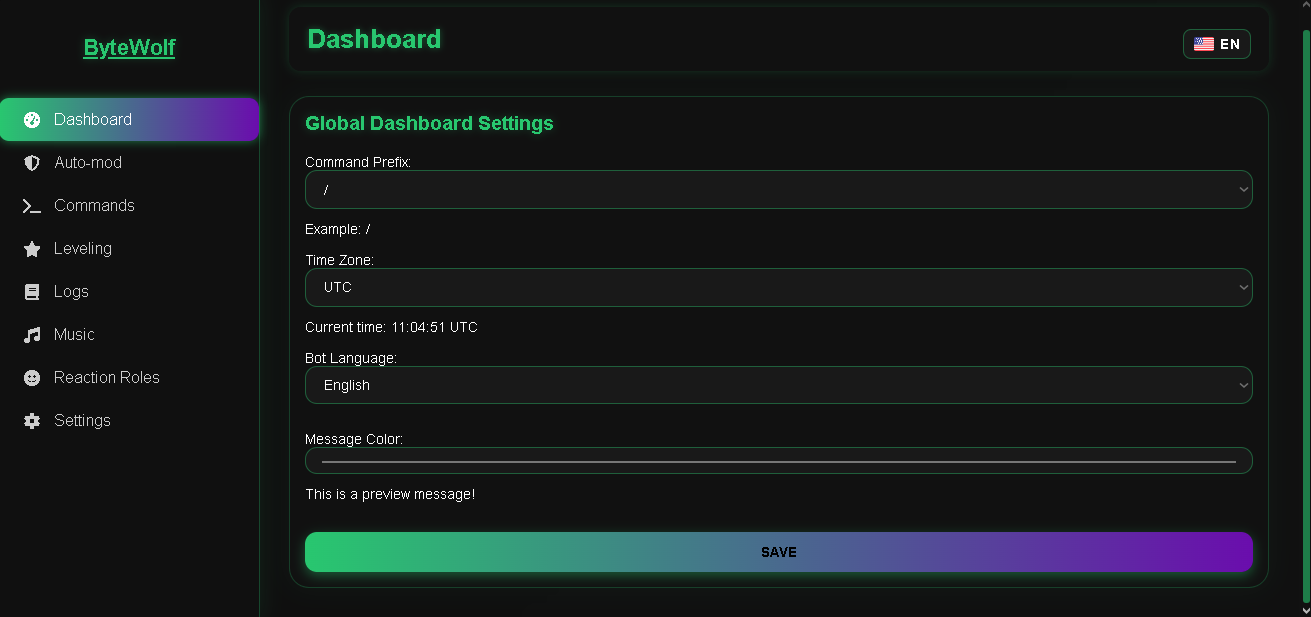Viewport: 1311px width, 617px height.
Task: Open the Bot Language dropdown
Action: pos(778,385)
